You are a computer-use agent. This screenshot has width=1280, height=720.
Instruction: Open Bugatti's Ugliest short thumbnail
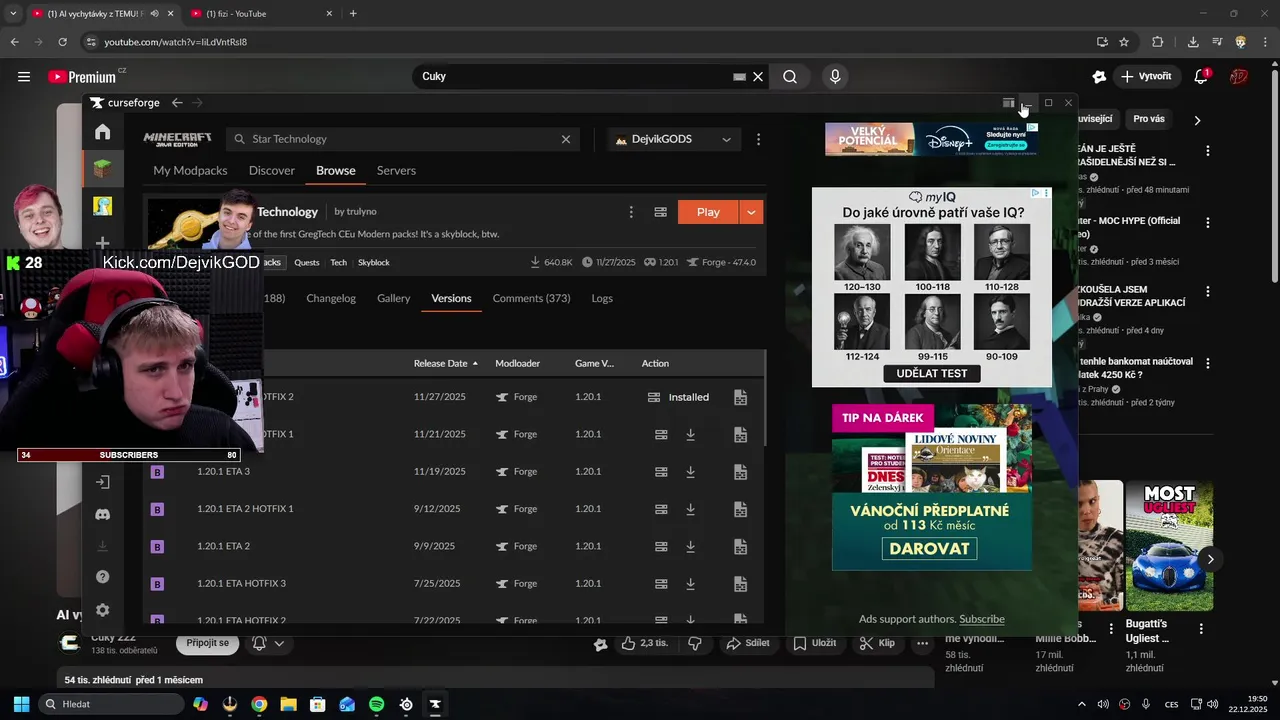point(1169,545)
